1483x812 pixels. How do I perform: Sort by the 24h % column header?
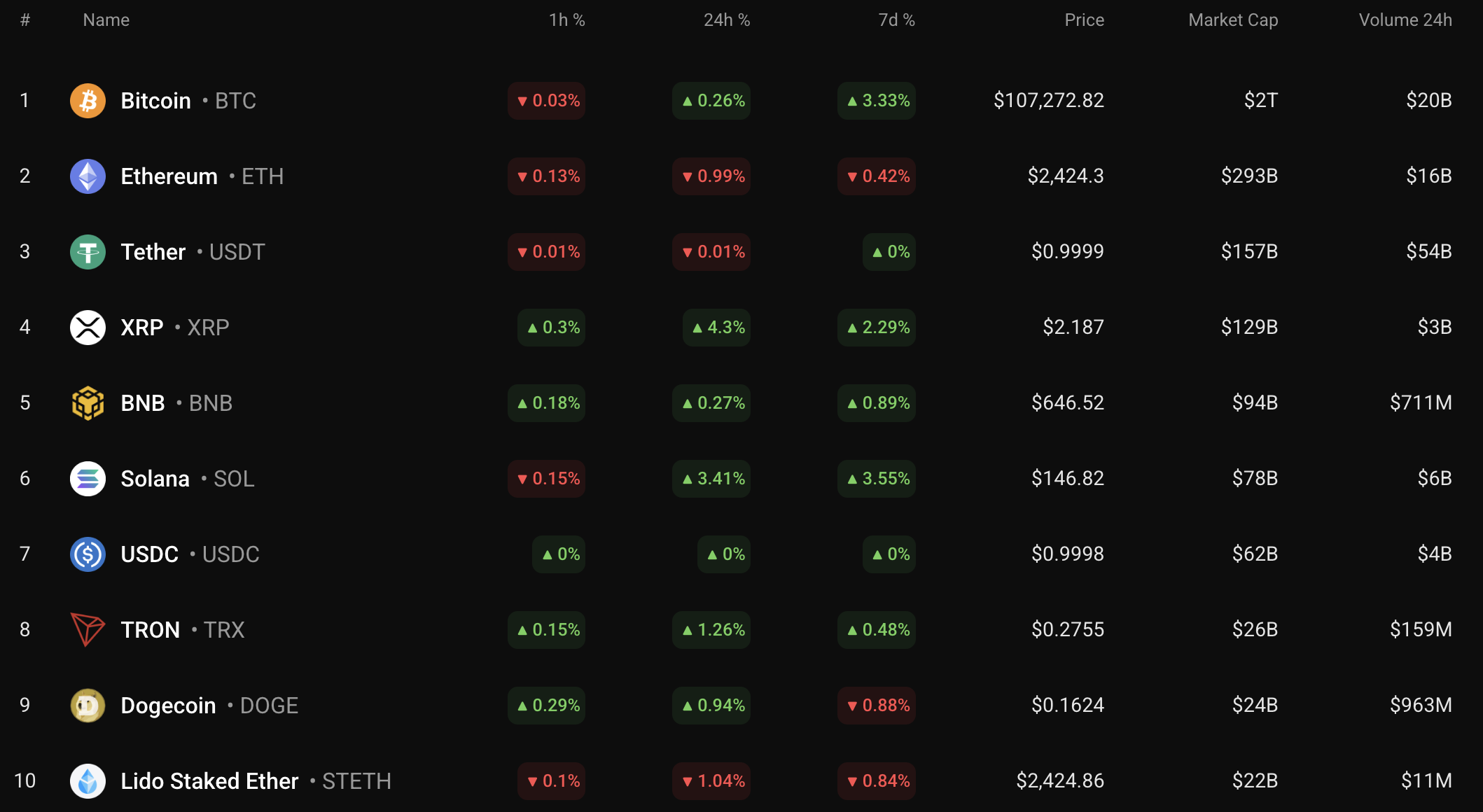coord(726,20)
